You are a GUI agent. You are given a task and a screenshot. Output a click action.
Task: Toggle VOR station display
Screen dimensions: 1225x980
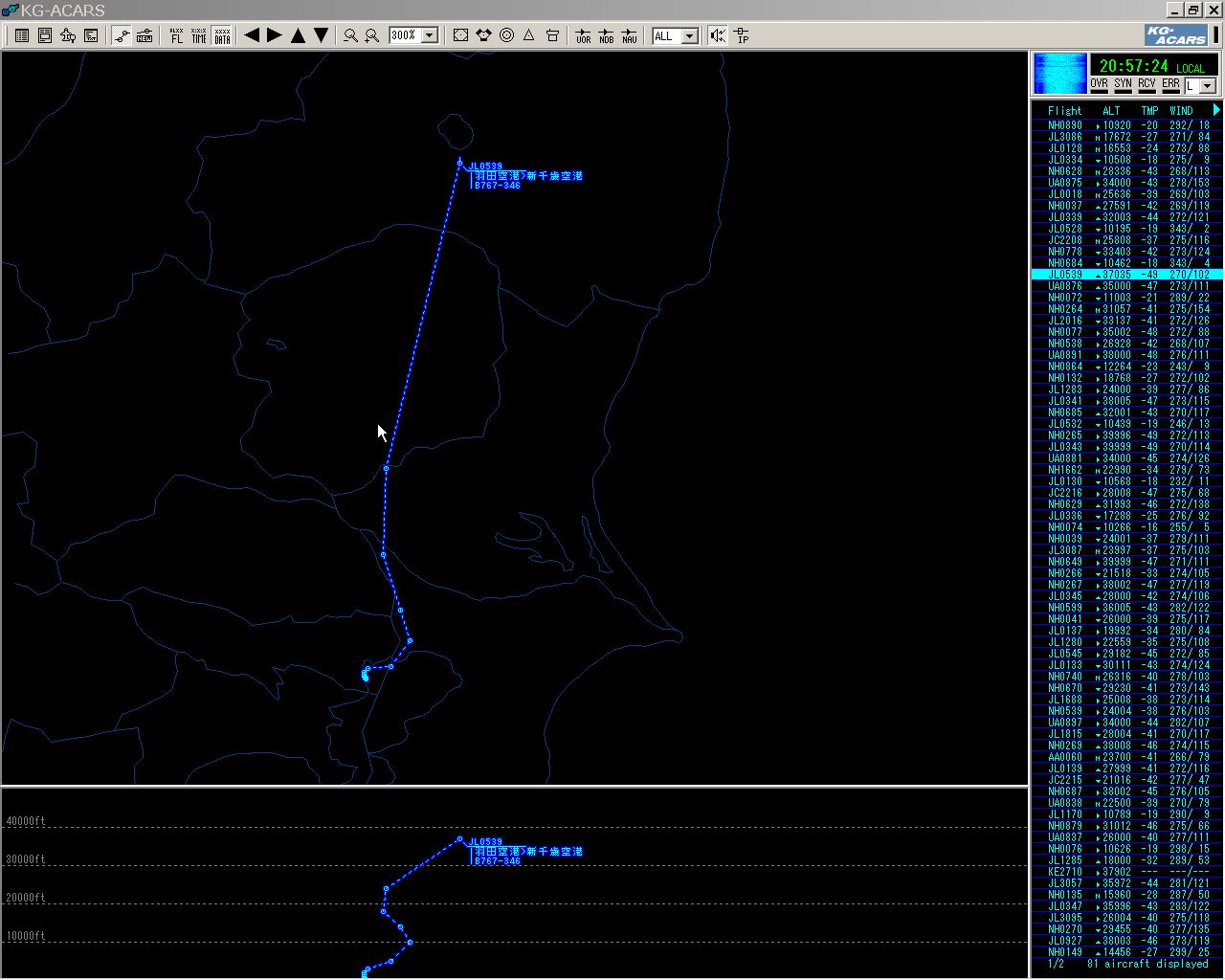(583, 35)
